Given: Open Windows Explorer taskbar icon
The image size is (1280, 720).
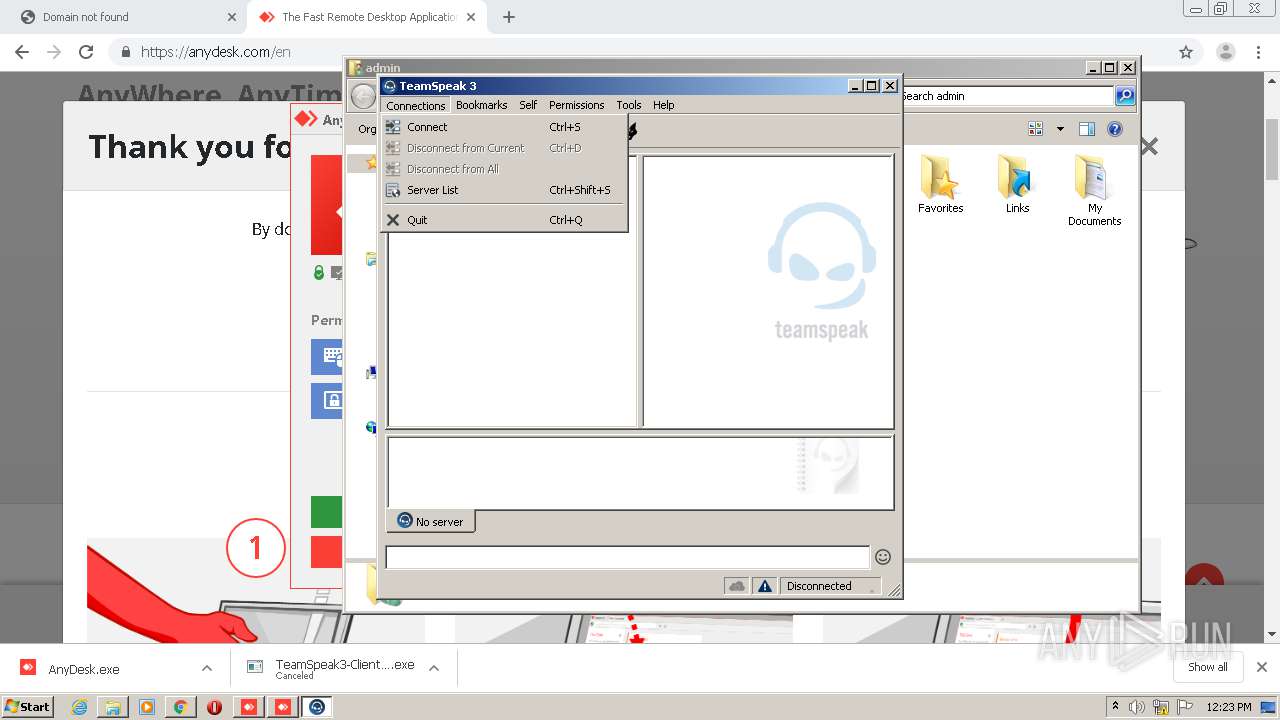Looking at the screenshot, I should (x=113, y=707).
